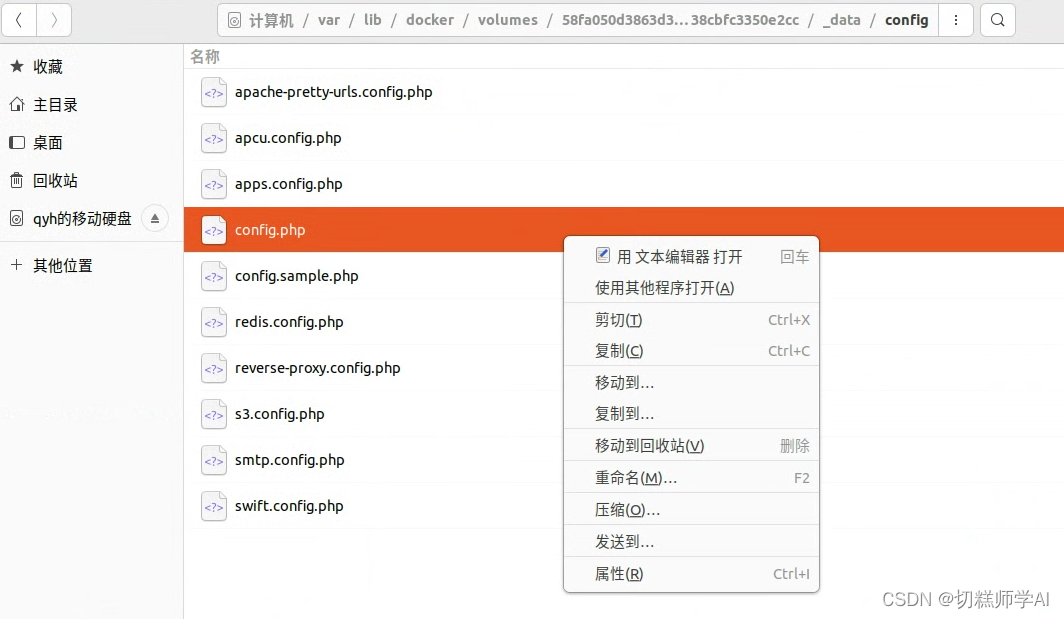Go to _data in the path bar

pos(841,20)
